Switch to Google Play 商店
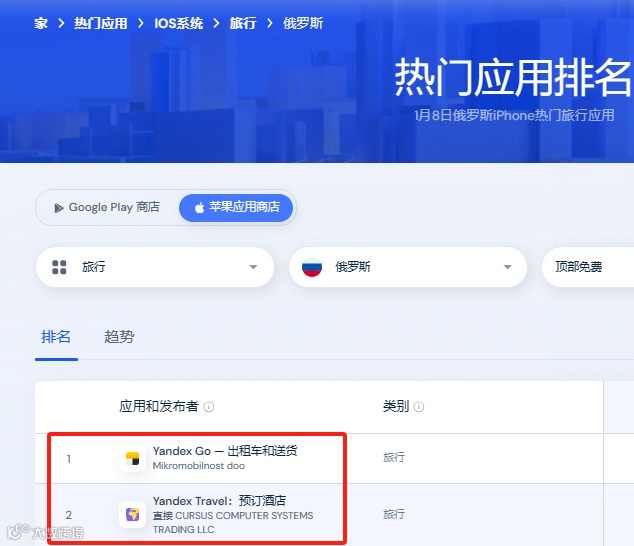The width and height of the screenshot is (634, 546). click(x=107, y=207)
